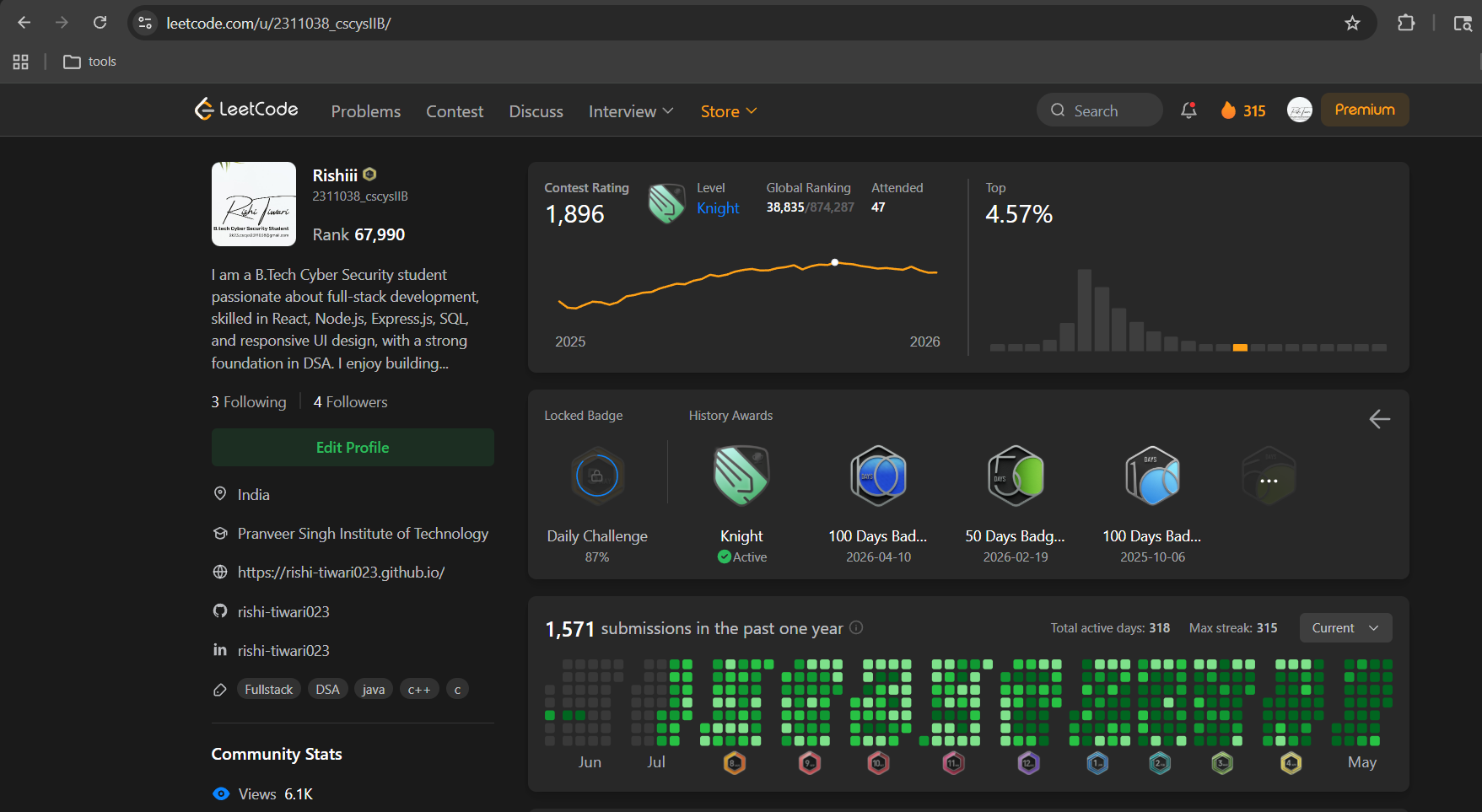Viewport: 1482px width, 812px height.
Task: Click the November monthly badge under the heatmap
Action: pyautogui.click(x=953, y=763)
